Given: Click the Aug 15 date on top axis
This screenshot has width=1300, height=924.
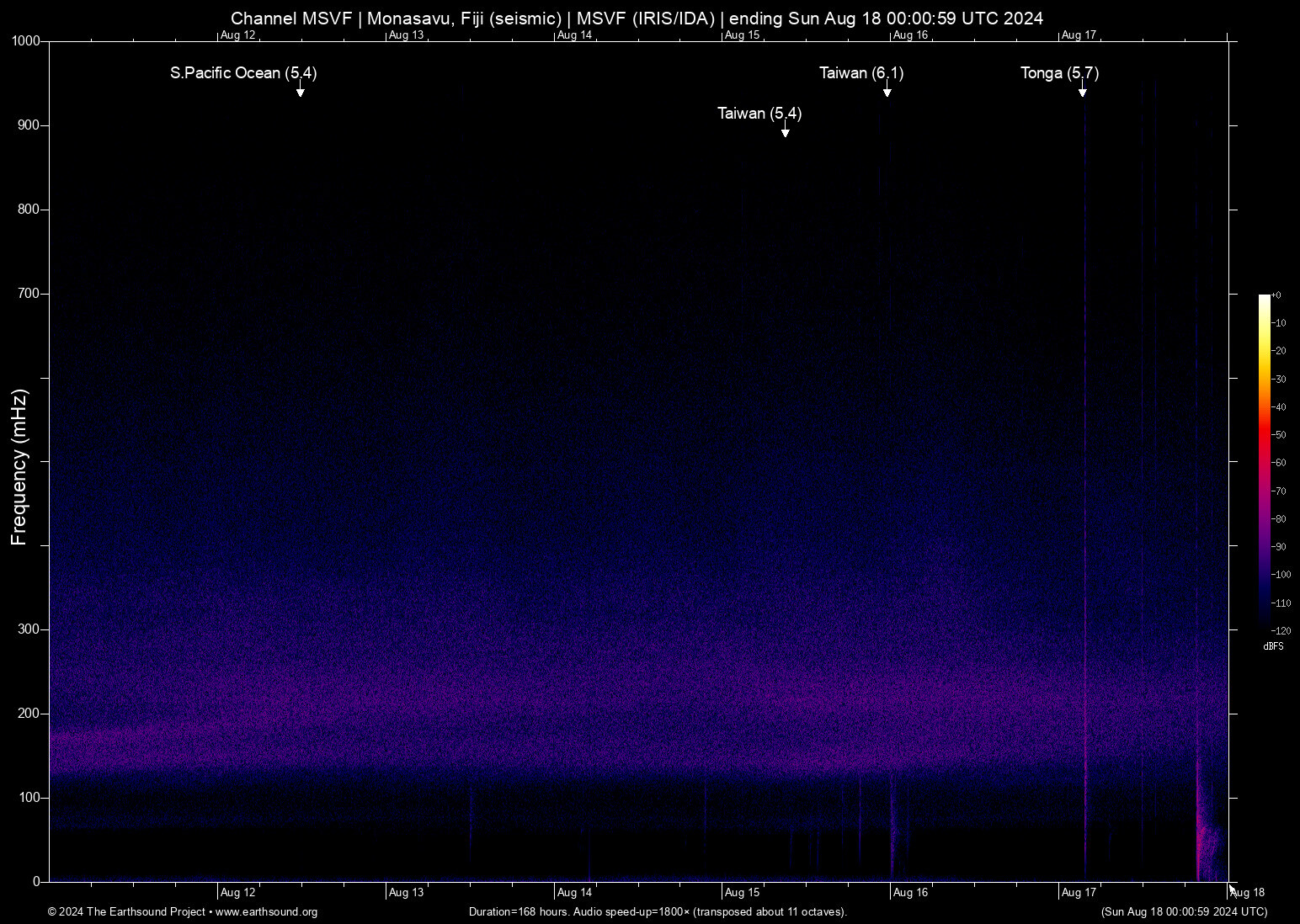Looking at the screenshot, I should tap(743, 35).
